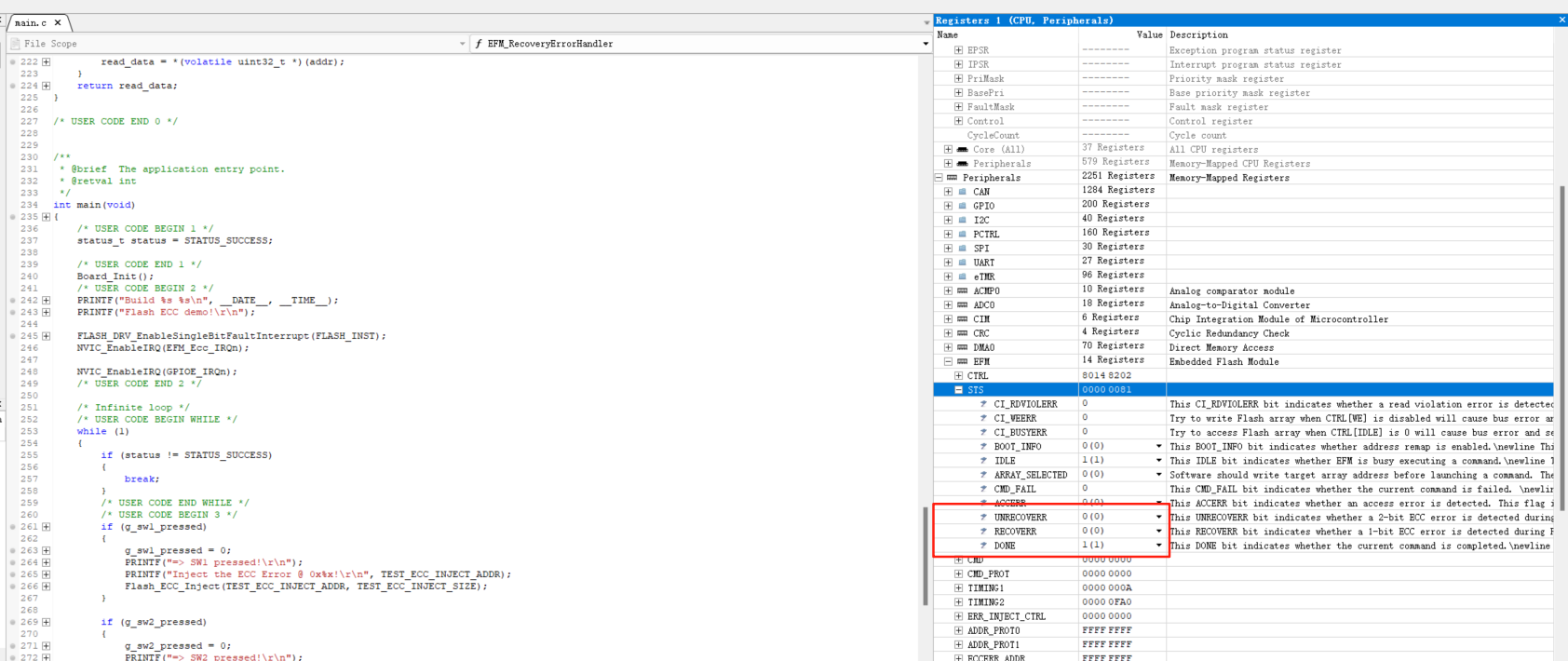Click the UART peripheral folder icon
This screenshot has height=661, width=1568.
click(963, 263)
